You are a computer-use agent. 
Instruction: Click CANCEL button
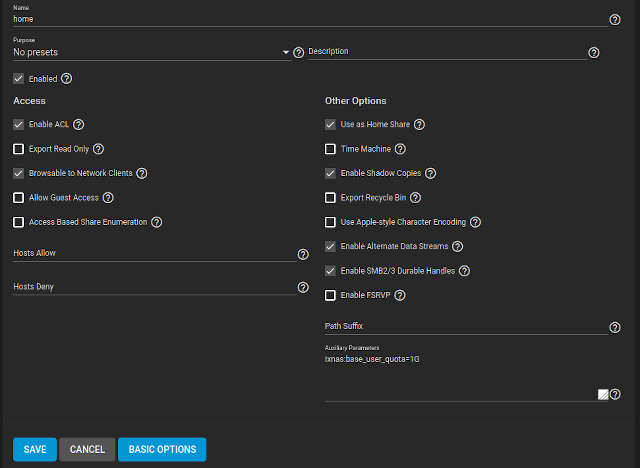[x=87, y=449]
